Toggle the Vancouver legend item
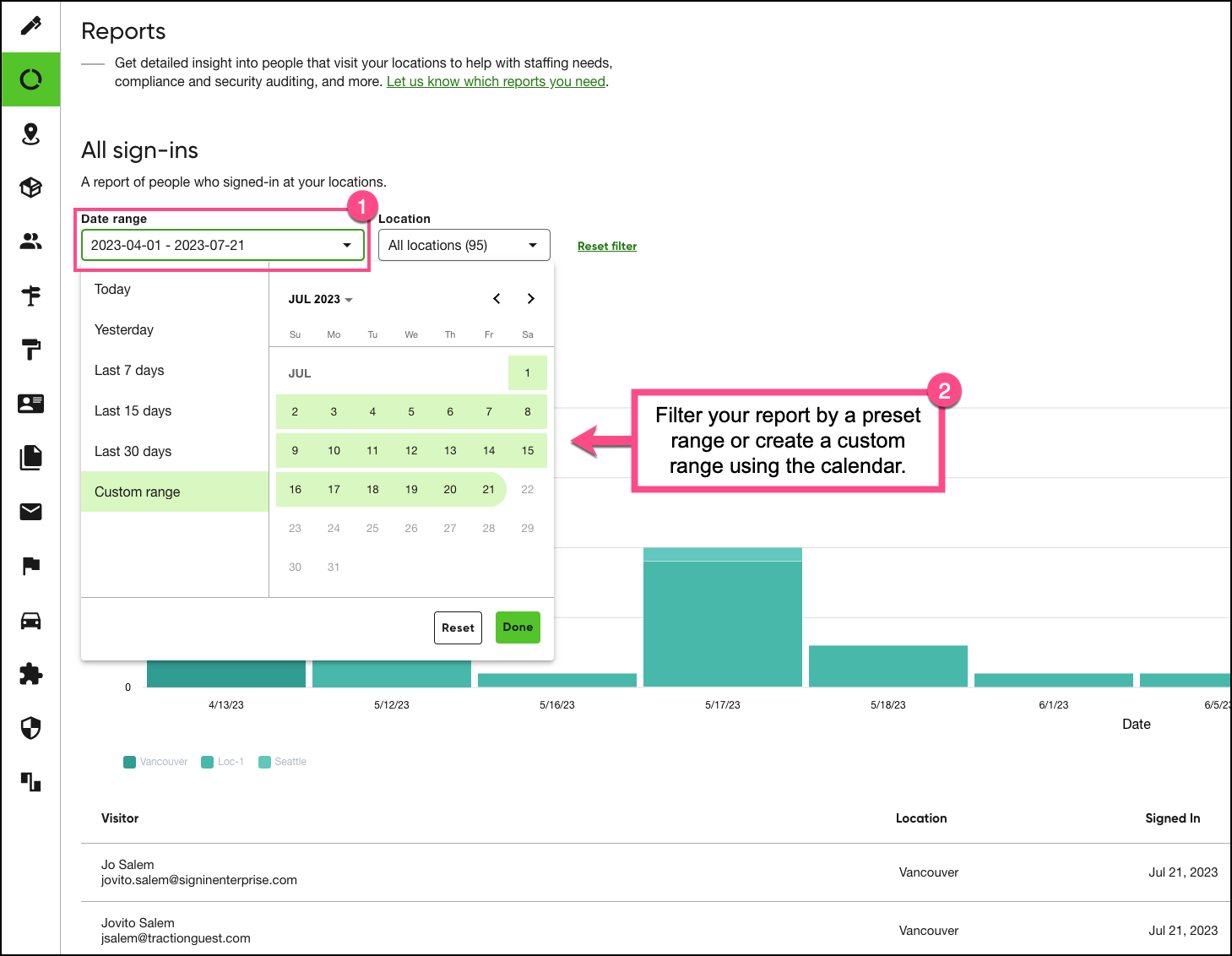 155,761
